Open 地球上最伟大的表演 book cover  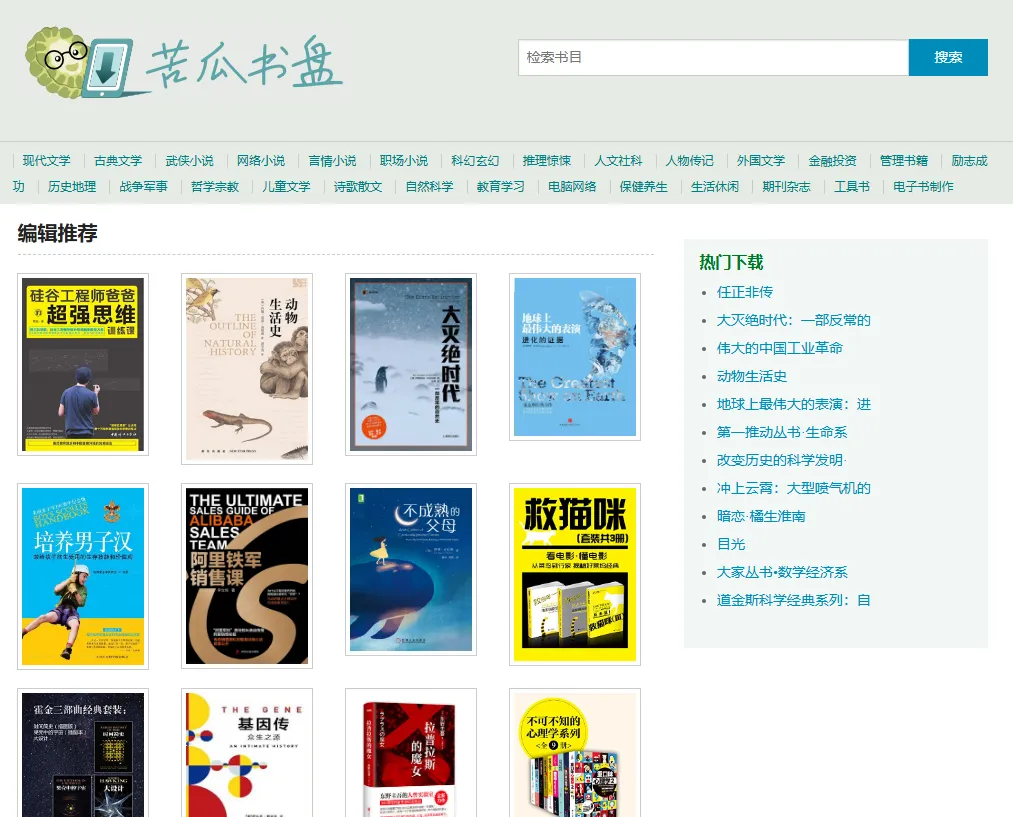point(575,357)
